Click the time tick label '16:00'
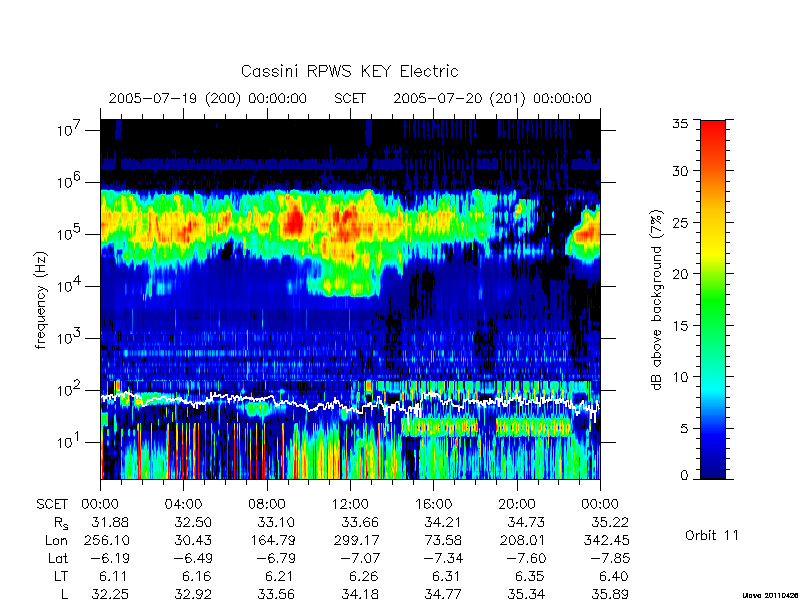Image resolution: width=800 pixels, height=600 pixels. [x=433, y=504]
